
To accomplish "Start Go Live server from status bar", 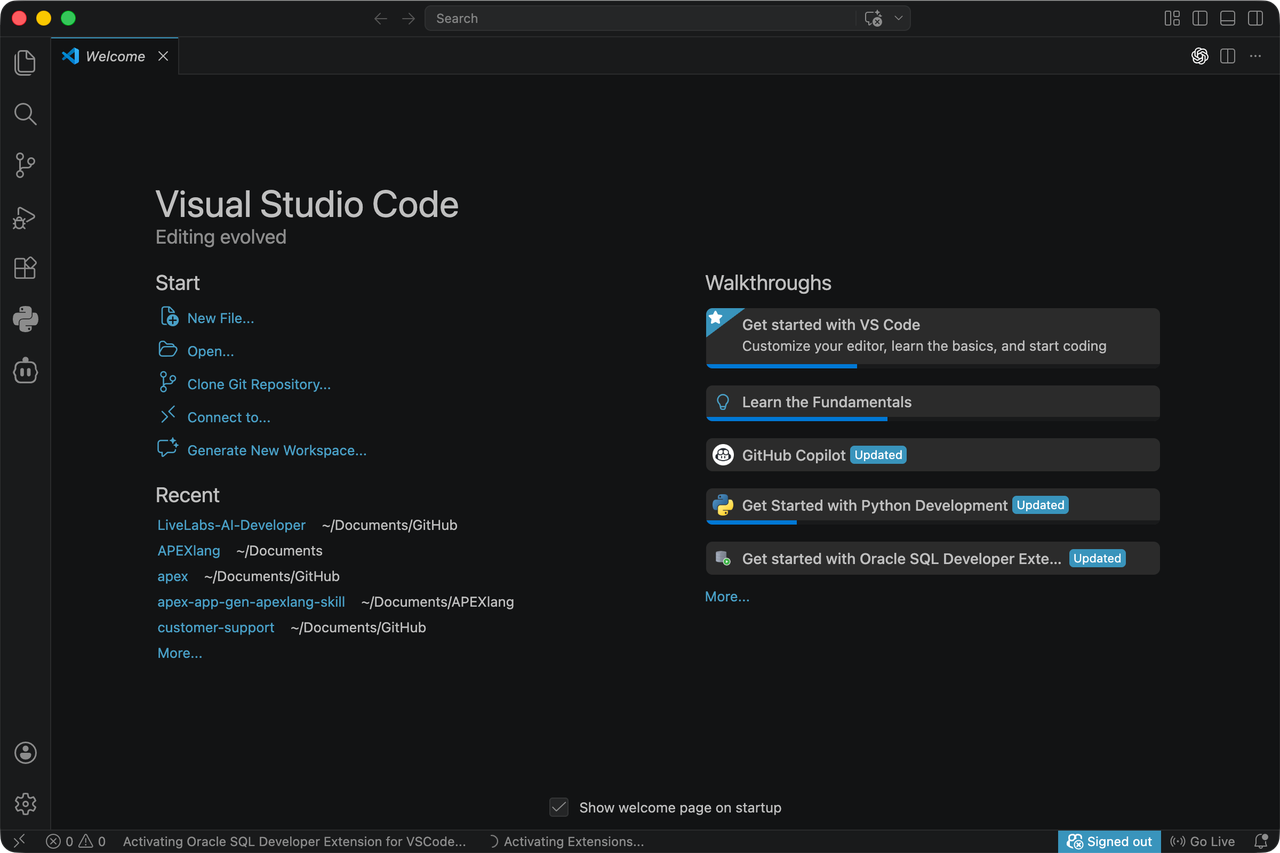I will [x=1202, y=842].
